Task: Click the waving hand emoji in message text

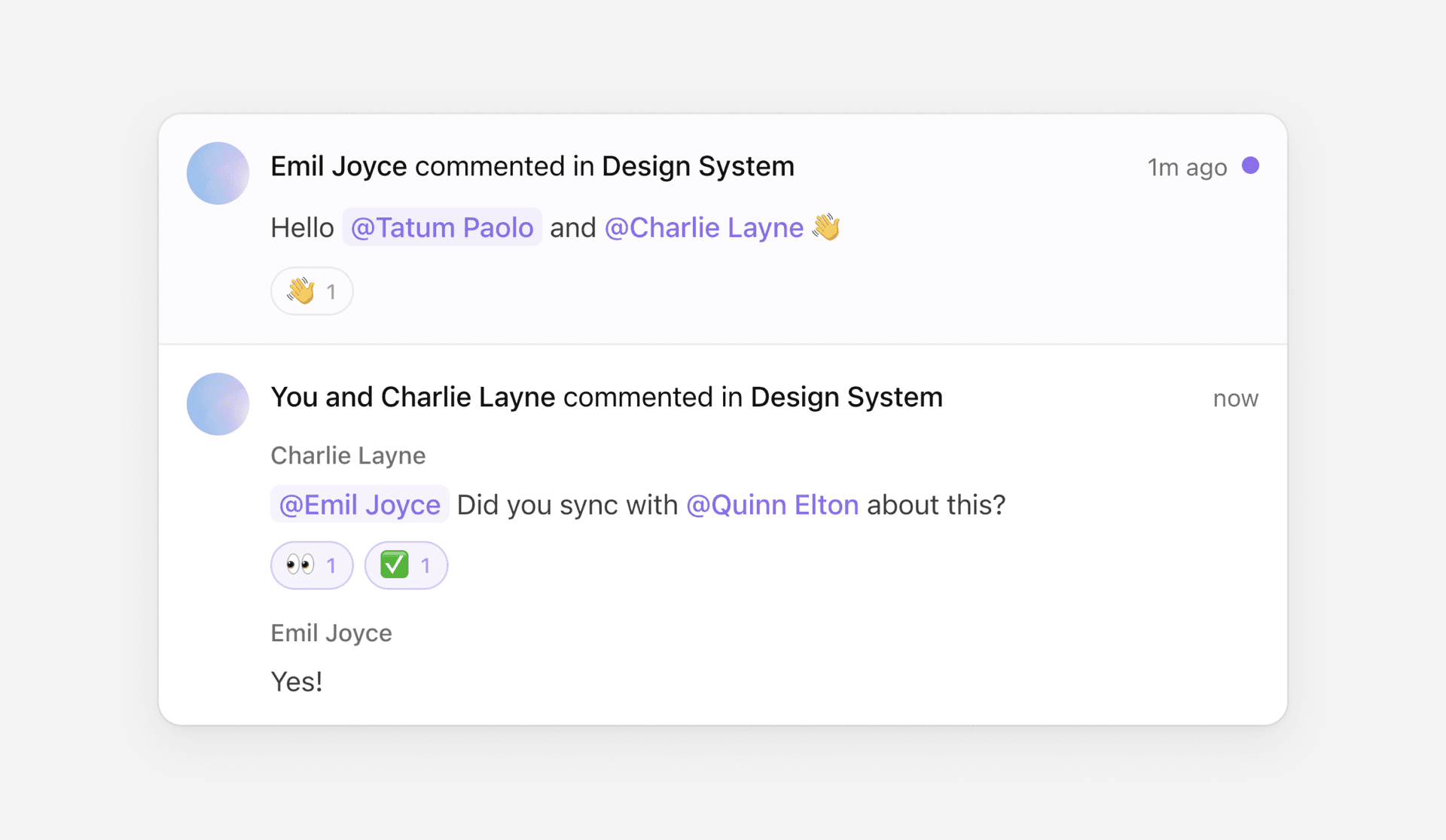Action: coord(826,227)
